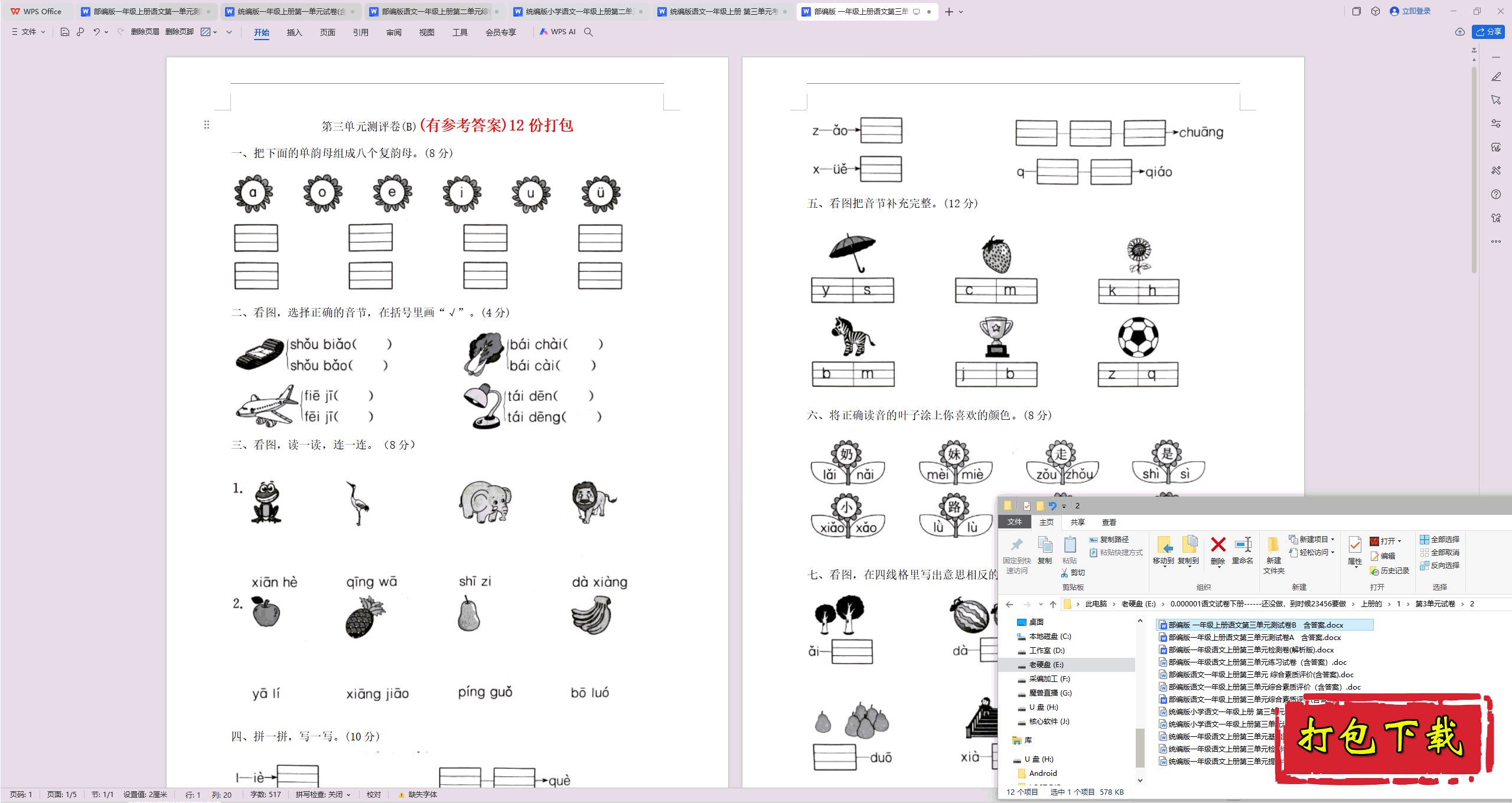Image resolution: width=1512 pixels, height=803 pixels.
Task: Select the cursor selection tool in right sidebar
Action: pyautogui.click(x=1496, y=100)
